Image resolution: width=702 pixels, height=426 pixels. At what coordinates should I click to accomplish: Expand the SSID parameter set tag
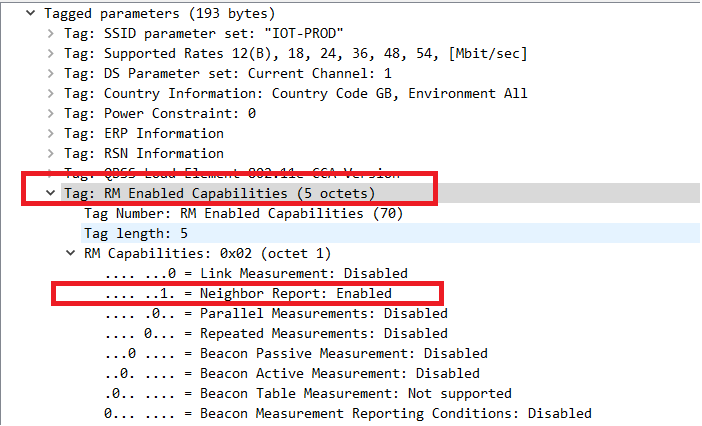pos(51,33)
